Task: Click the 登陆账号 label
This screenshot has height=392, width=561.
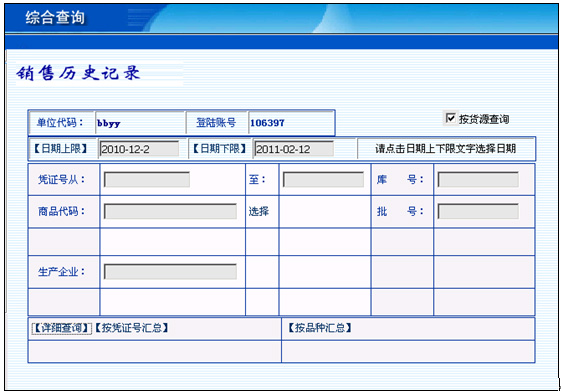Action: pos(216,123)
